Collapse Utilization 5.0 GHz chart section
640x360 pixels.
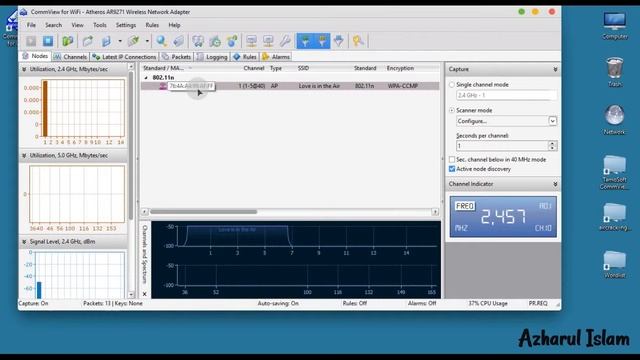[24, 156]
